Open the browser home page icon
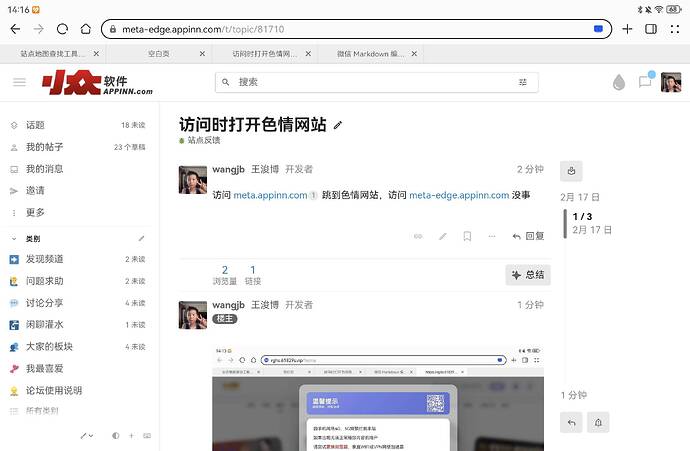 [86, 29]
